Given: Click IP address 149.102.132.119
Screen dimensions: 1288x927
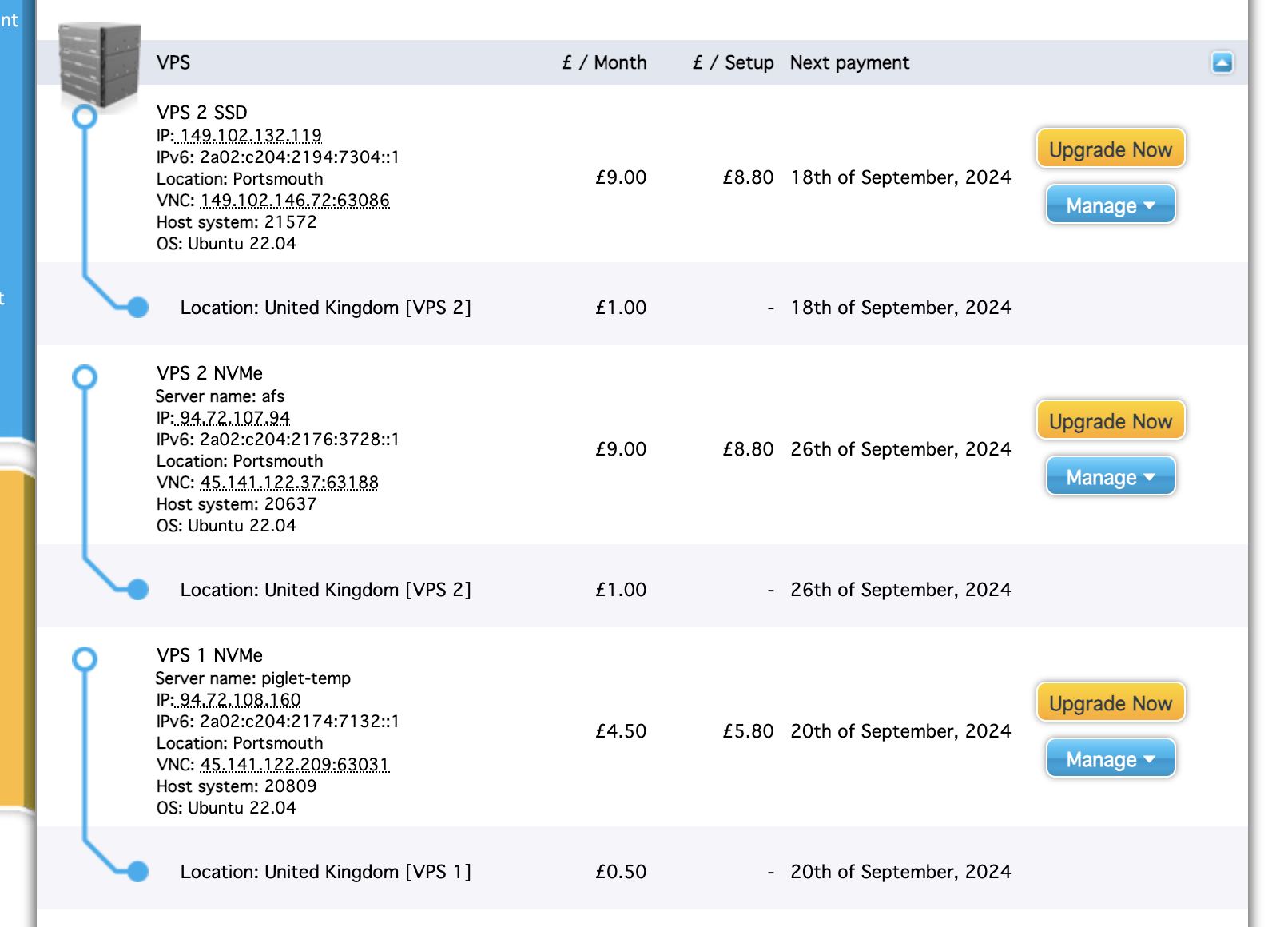Looking at the screenshot, I should tap(251, 136).
